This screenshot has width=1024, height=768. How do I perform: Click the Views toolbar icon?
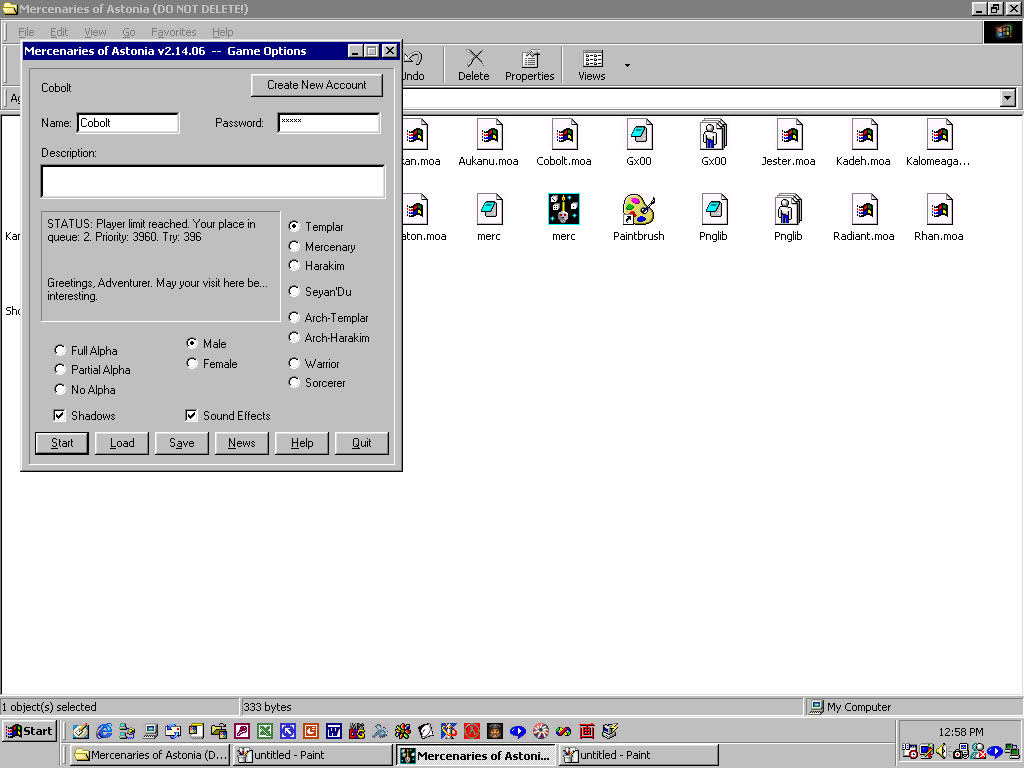(592, 65)
